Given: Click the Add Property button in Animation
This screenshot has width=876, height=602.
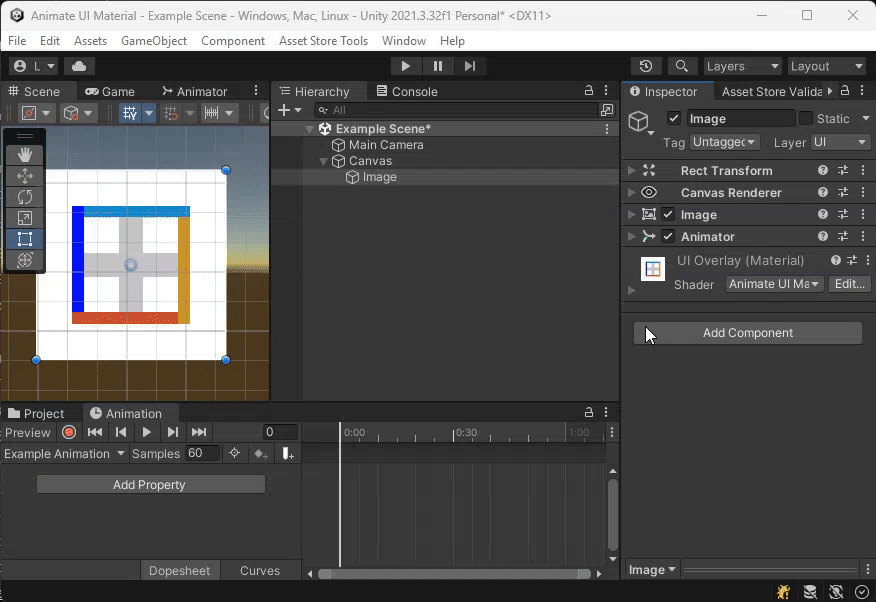Looking at the screenshot, I should tap(150, 484).
